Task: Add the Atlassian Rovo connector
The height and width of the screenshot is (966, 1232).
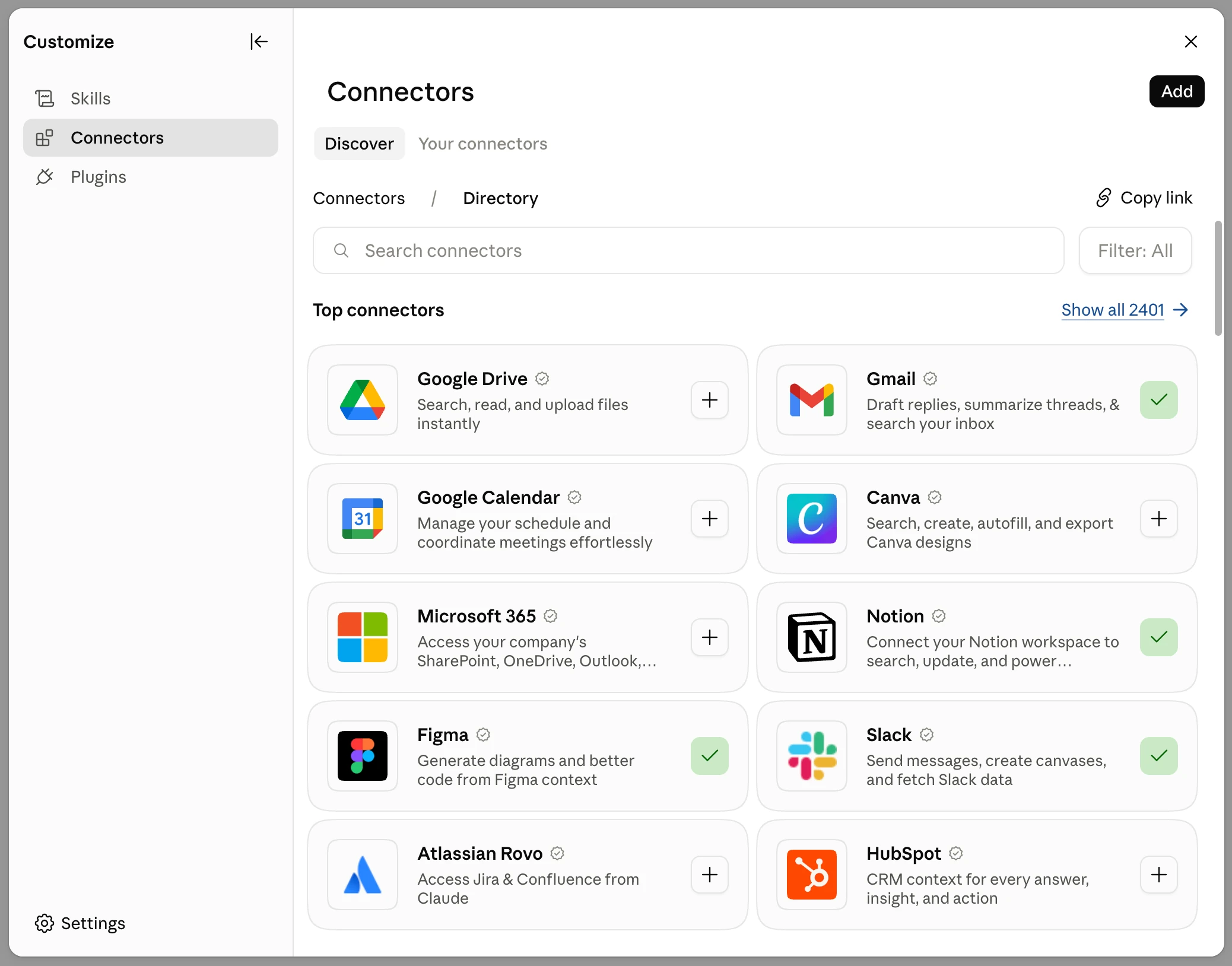Action: 710,875
